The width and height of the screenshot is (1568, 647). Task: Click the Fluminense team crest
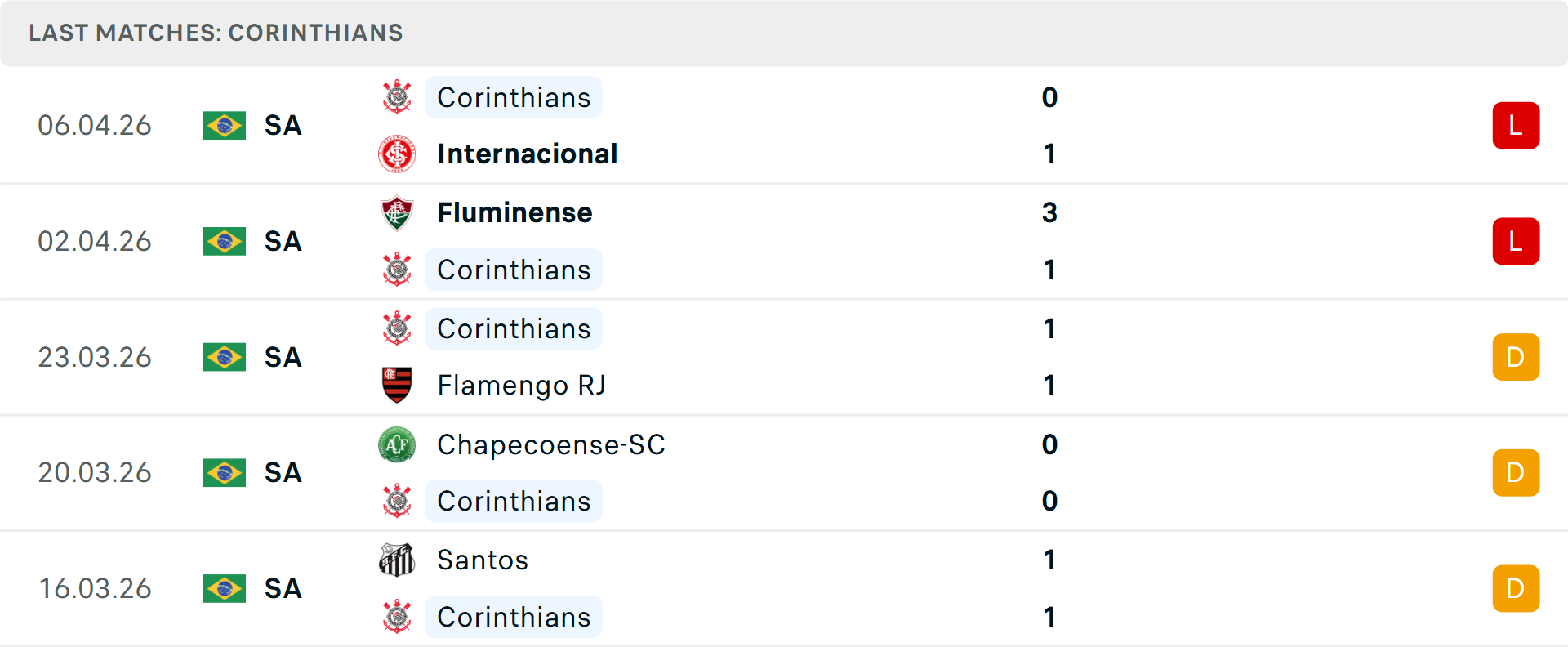397,213
